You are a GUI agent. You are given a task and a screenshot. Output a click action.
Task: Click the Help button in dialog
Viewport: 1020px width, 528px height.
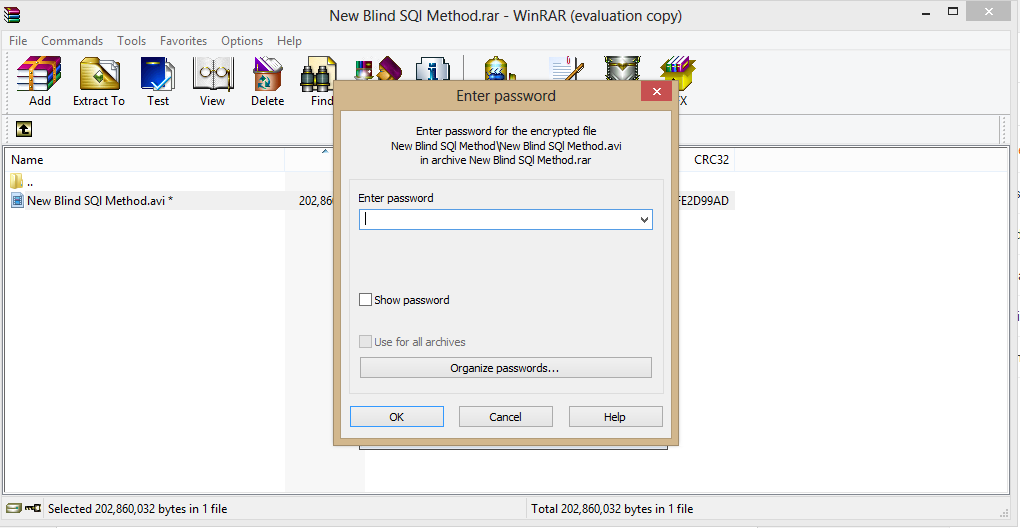coord(615,417)
